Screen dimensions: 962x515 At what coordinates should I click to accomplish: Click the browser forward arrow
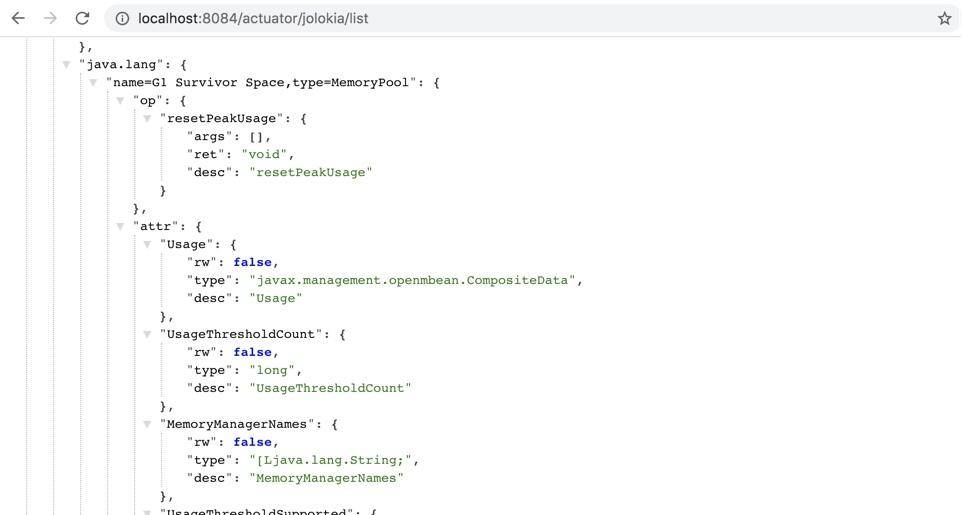[x=50, y=18]
